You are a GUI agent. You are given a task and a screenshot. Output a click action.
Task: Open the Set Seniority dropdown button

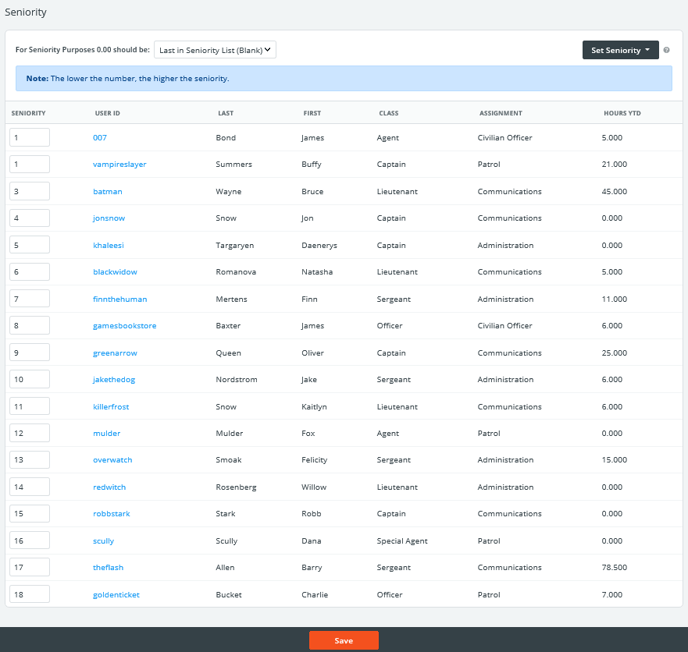pos(620,50)
